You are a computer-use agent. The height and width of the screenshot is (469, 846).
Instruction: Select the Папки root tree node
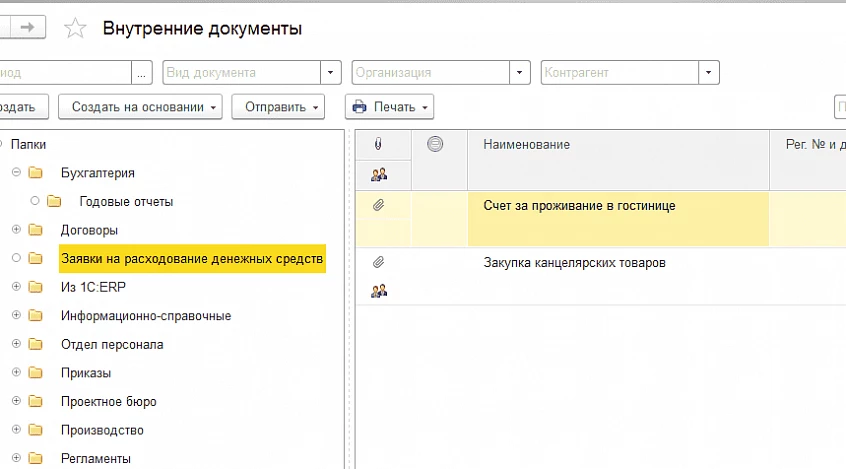28,145
